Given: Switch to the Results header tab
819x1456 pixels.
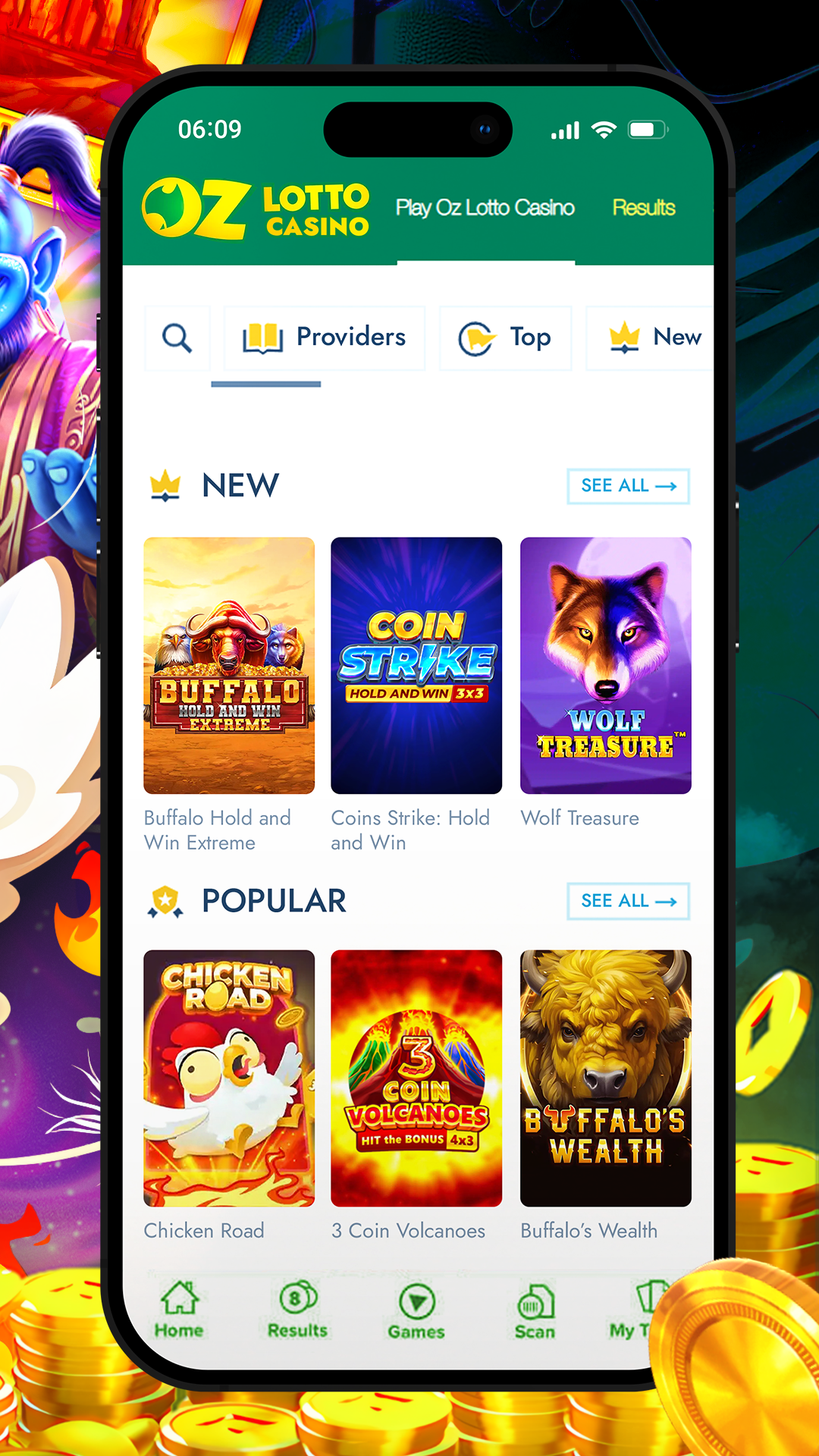Looking at the screenshot, I should [644, 208].
